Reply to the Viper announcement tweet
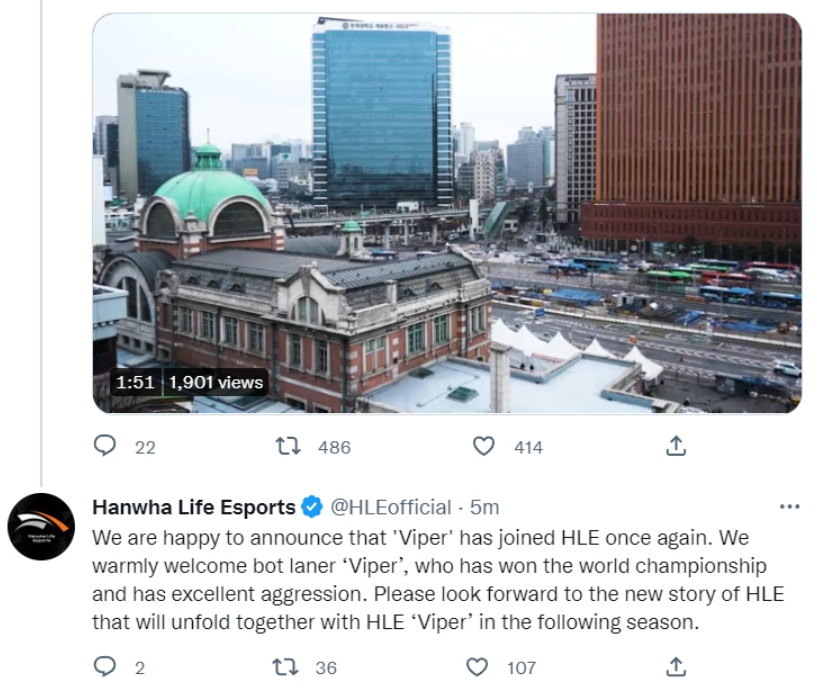This screenshot has width=817, height=692. point(105,666)
